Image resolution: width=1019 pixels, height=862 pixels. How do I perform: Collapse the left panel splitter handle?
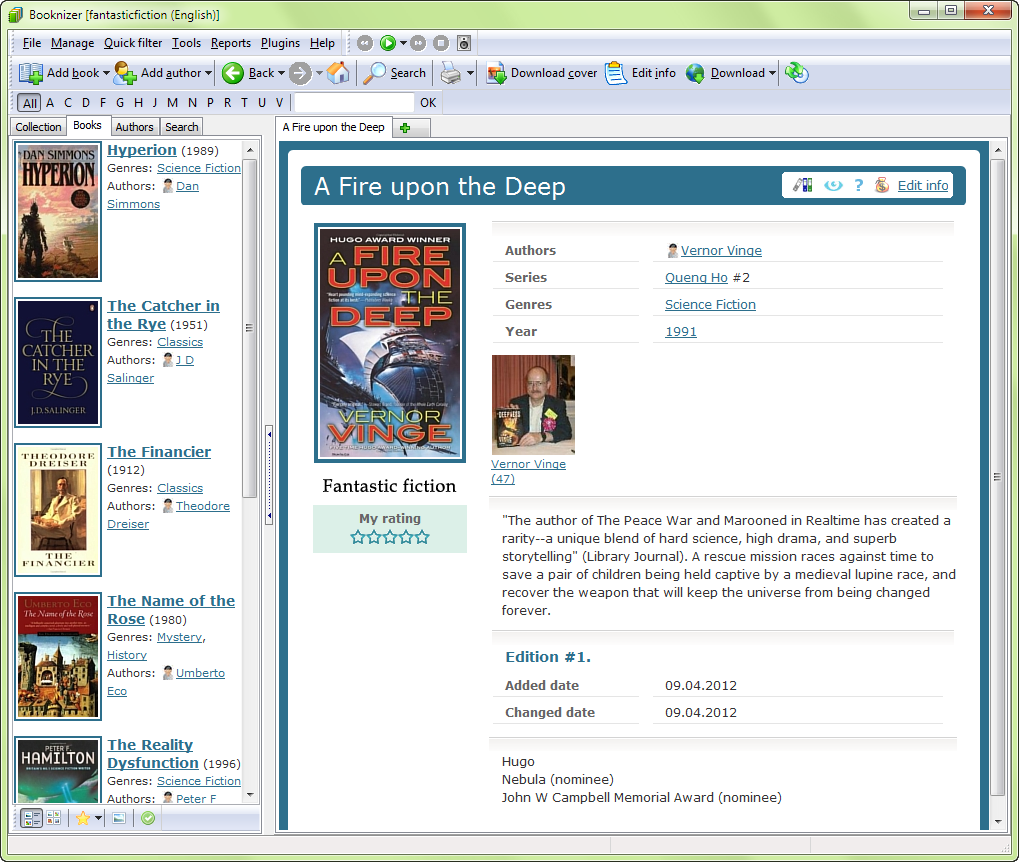click(x=269, y=475)
